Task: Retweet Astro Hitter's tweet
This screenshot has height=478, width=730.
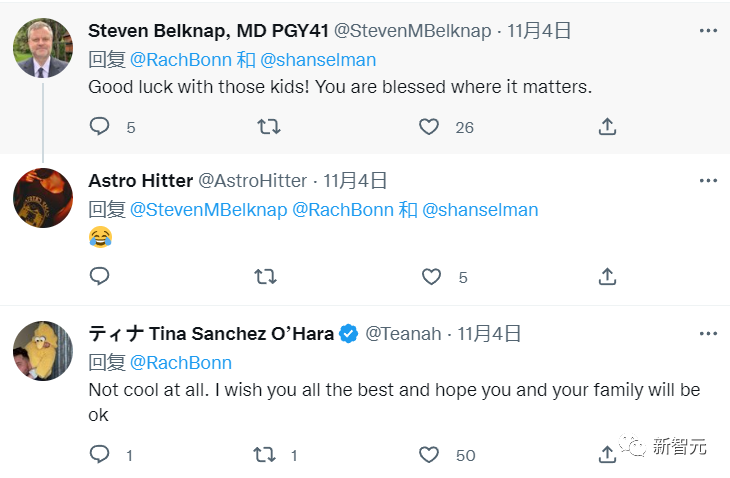Action: pos(265,276)
